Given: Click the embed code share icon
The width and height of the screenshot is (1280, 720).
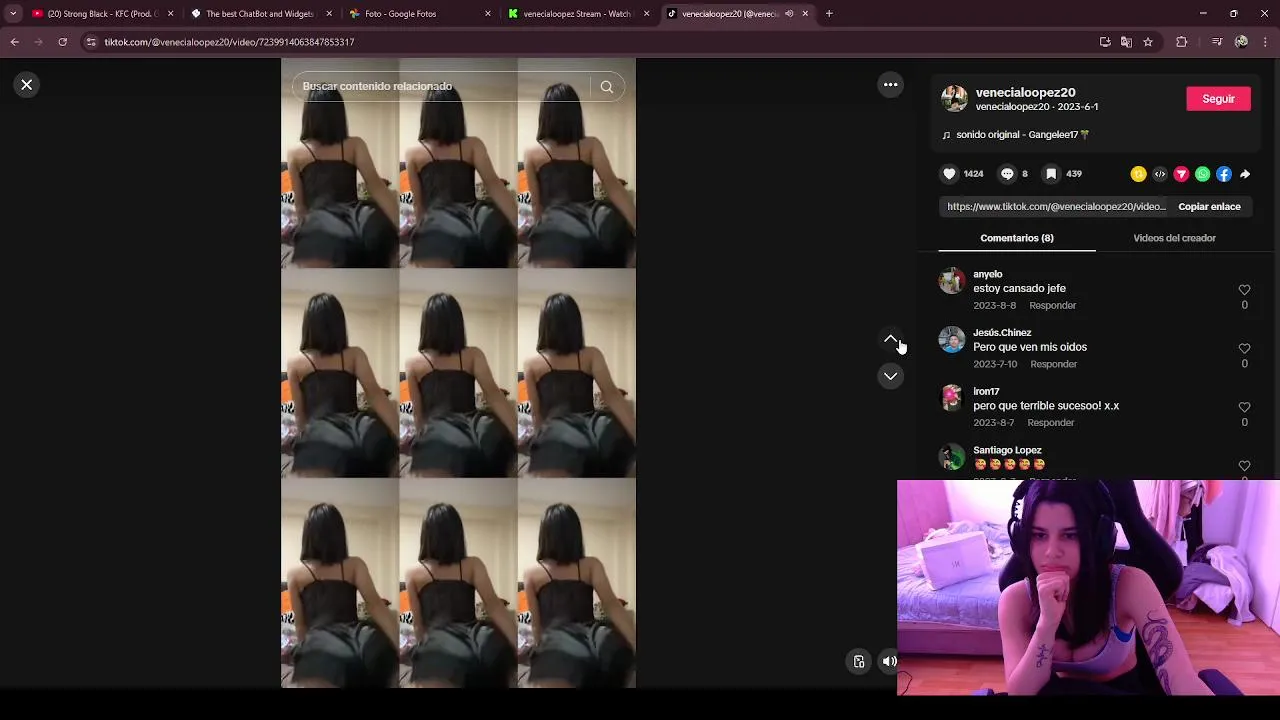Looking at the screenshot, I should point(1160,174).
